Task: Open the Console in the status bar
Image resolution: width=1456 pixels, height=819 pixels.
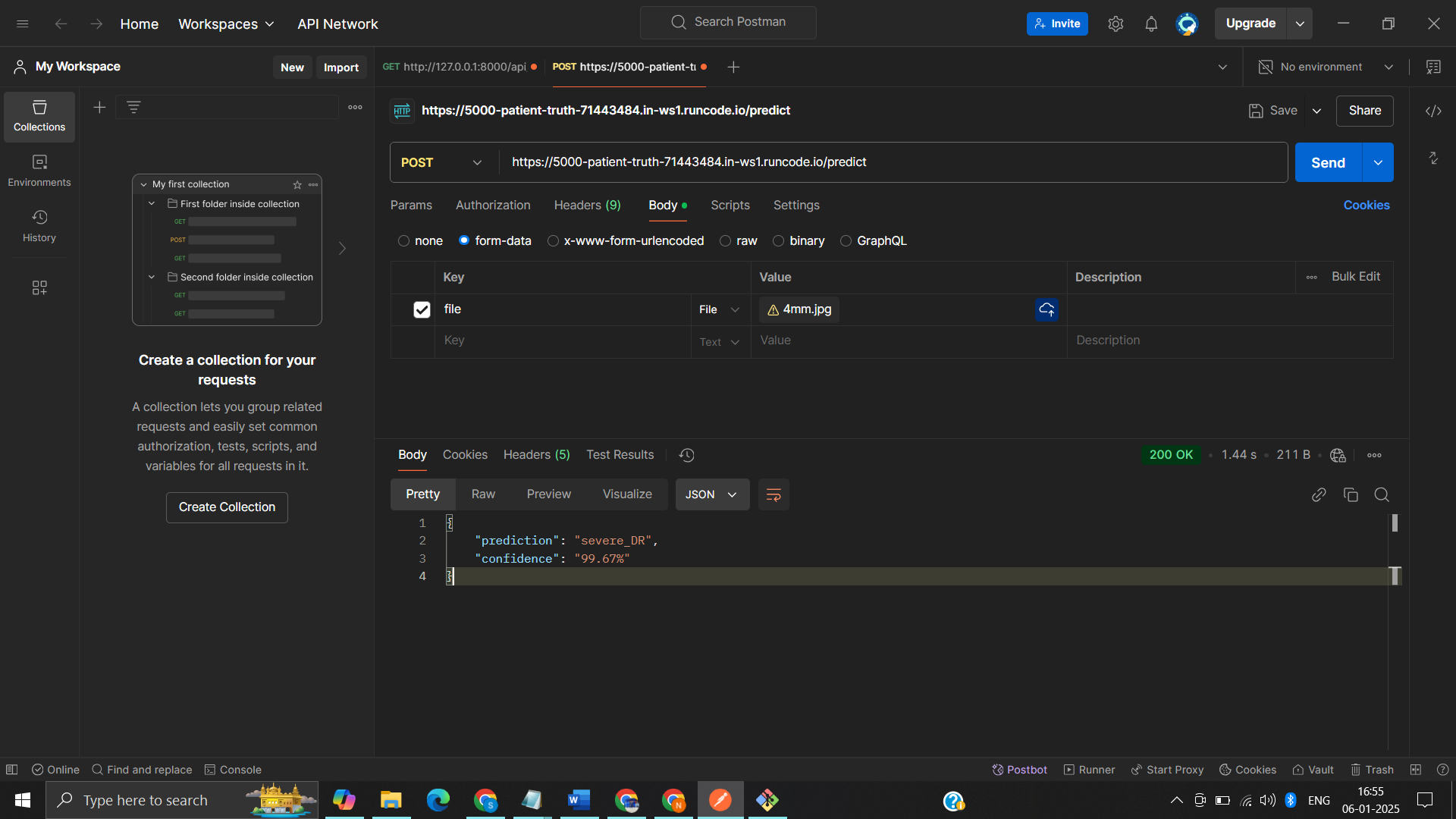Action: tap(233, 770)
